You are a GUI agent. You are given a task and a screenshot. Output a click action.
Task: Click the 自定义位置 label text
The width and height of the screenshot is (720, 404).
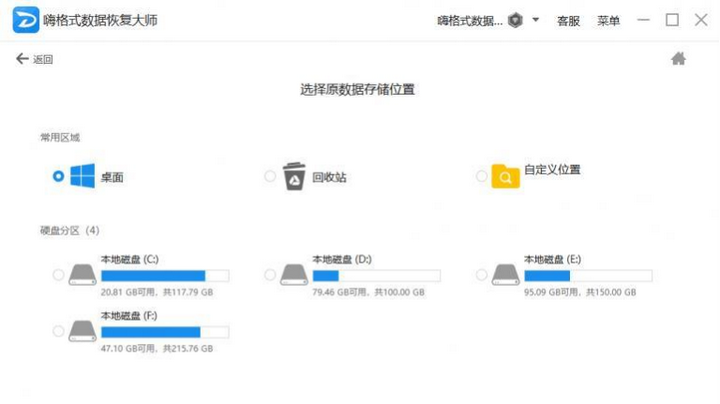[552, 170]
